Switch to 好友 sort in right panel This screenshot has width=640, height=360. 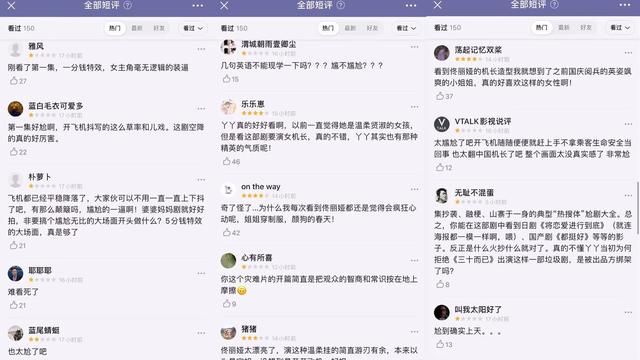point(586,27)
